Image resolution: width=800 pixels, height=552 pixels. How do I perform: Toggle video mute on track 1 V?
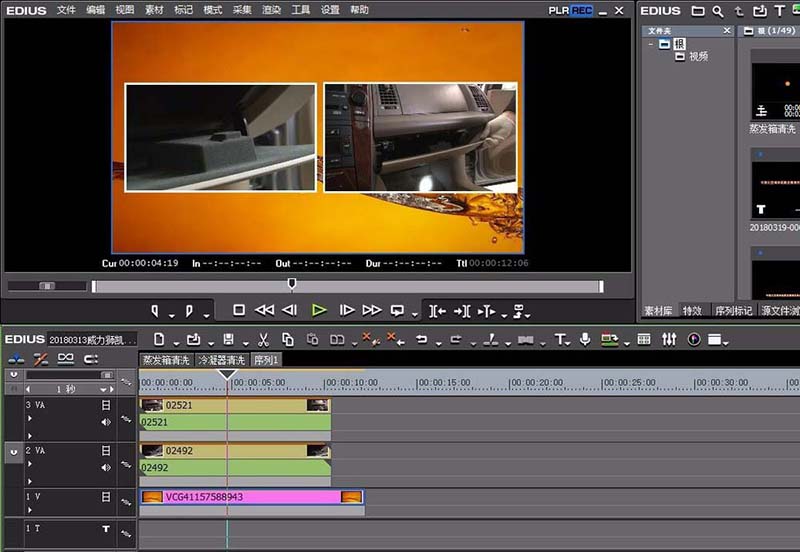(x=106, y=497)
